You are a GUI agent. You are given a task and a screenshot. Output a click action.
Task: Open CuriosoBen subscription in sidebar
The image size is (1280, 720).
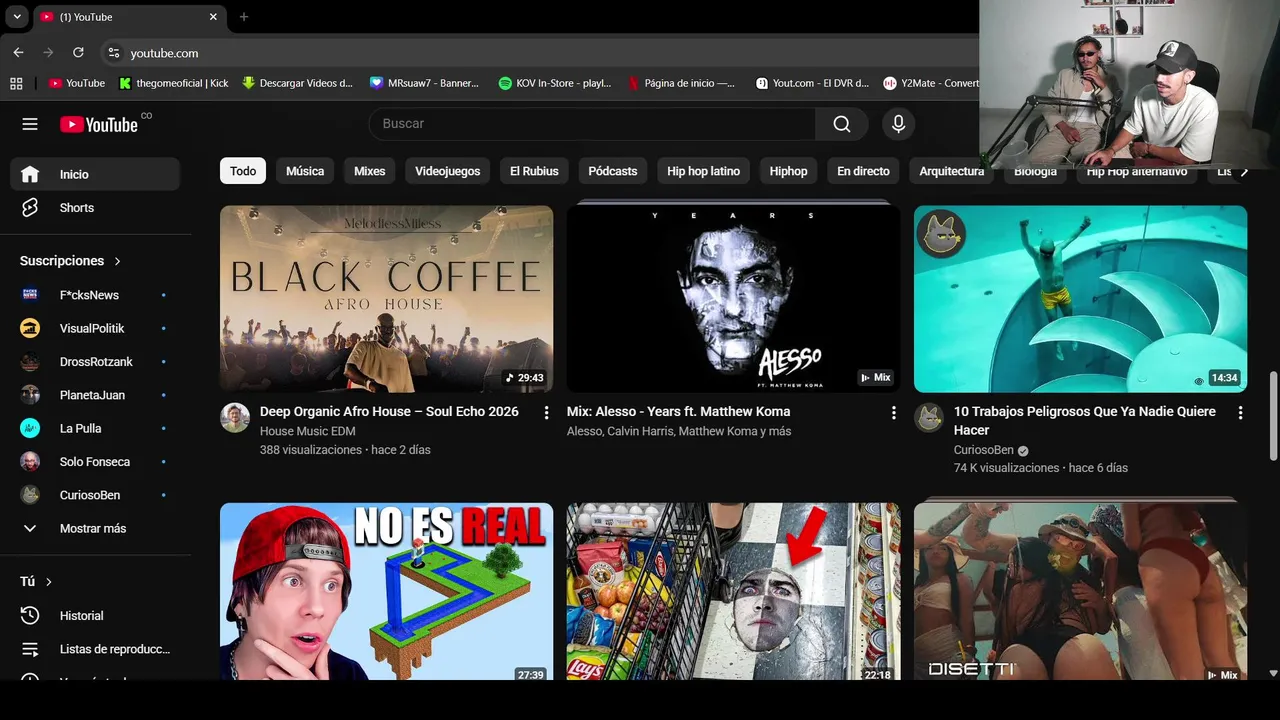(x=94, y=495)
